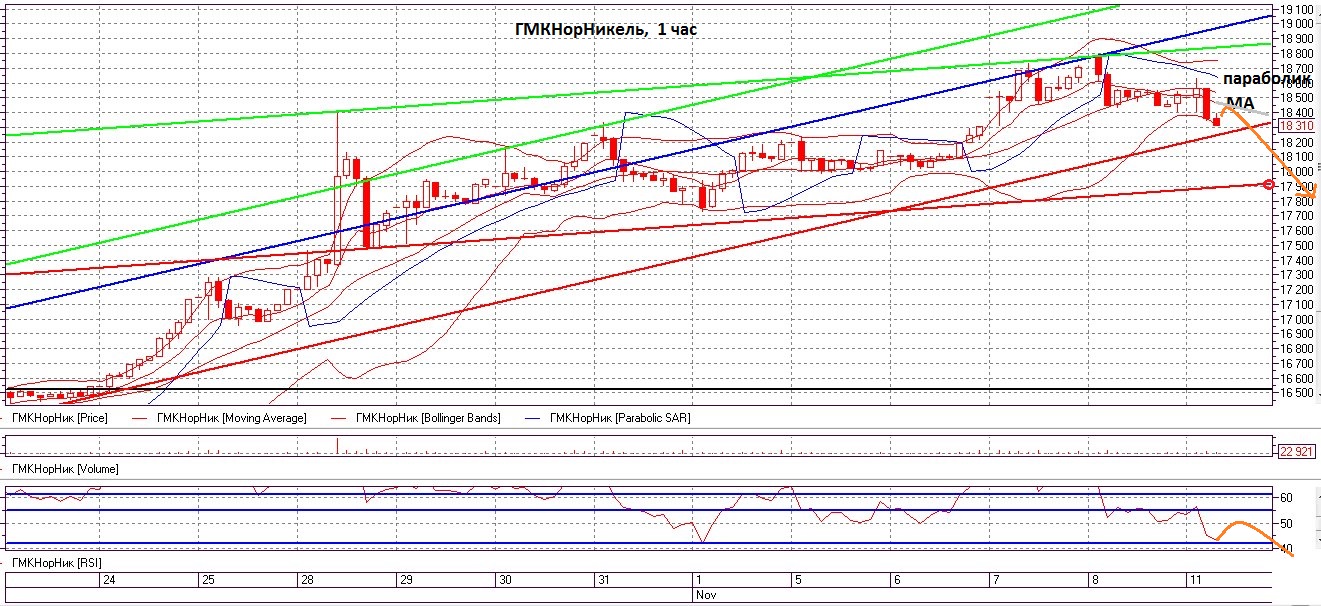Click the RSI axis level 50
1321x606 pixels.
[x=1285, y=524]
